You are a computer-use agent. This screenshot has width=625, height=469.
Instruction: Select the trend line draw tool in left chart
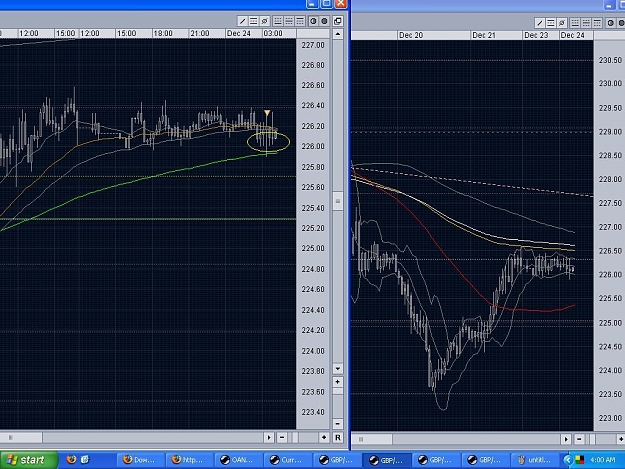pyautogui.click(x=242, y=21)
